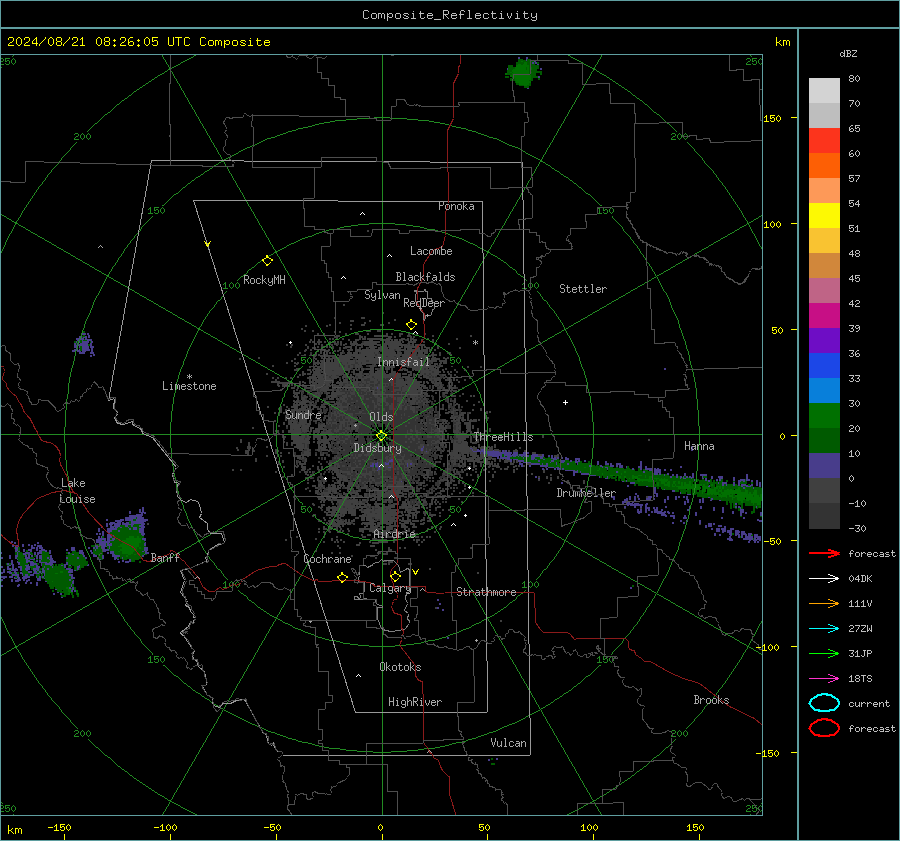900x841 pixels.
Task: Click the Composite_Reflectivity title text
Action: coord(450,15)
